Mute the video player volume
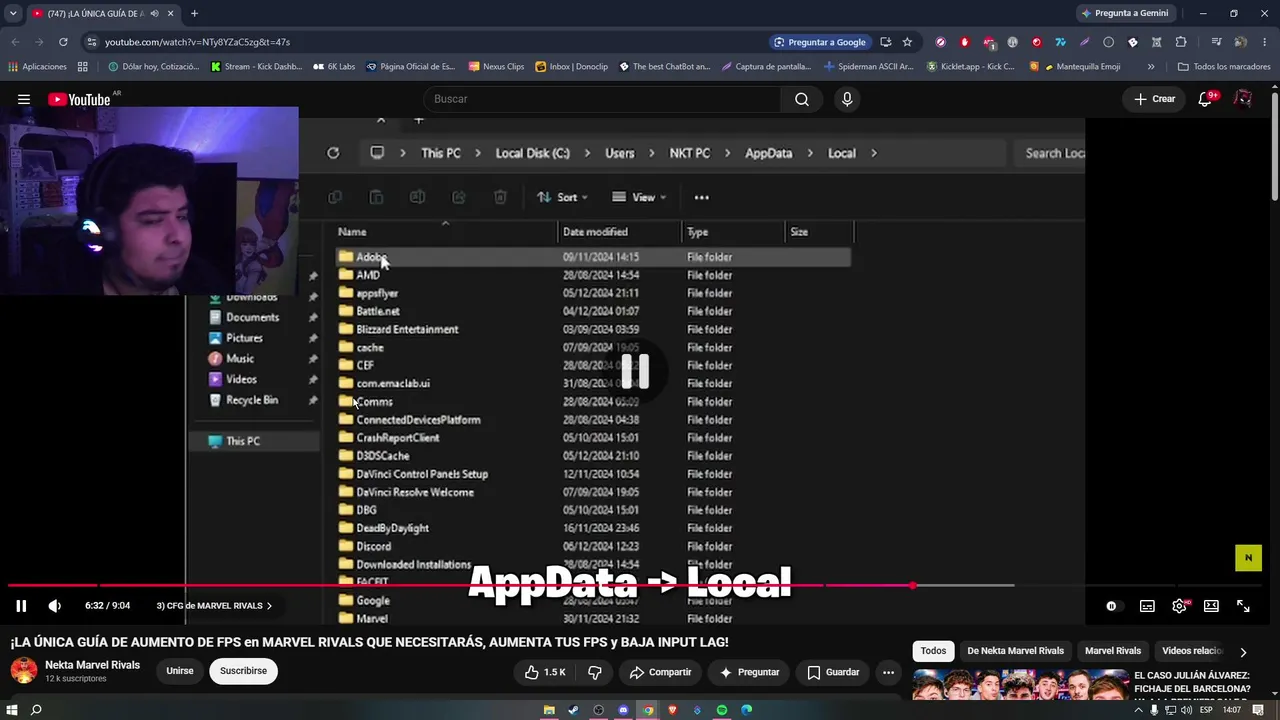The height and width of the screenshot is (720, 1280). pyautogui.click(x=55, y=606)
